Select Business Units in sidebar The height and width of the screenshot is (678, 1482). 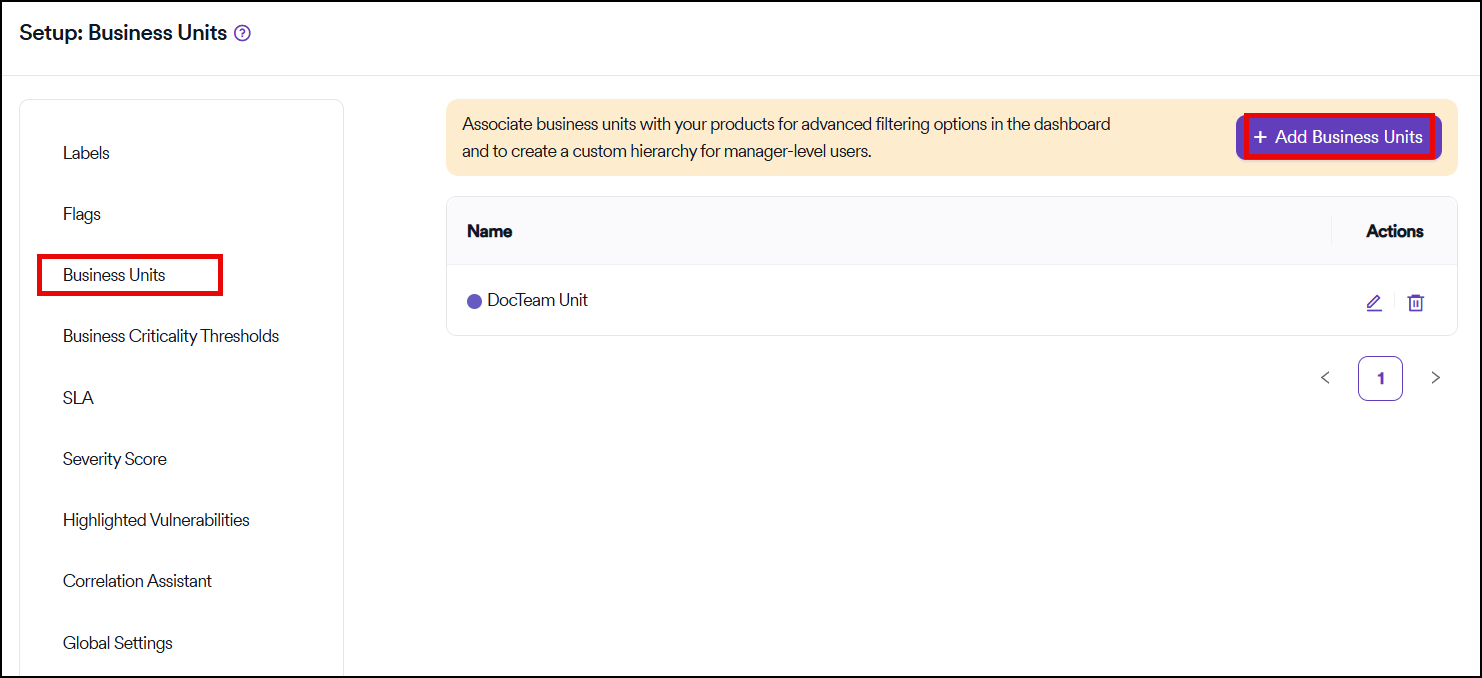click(x=114, y=275)
